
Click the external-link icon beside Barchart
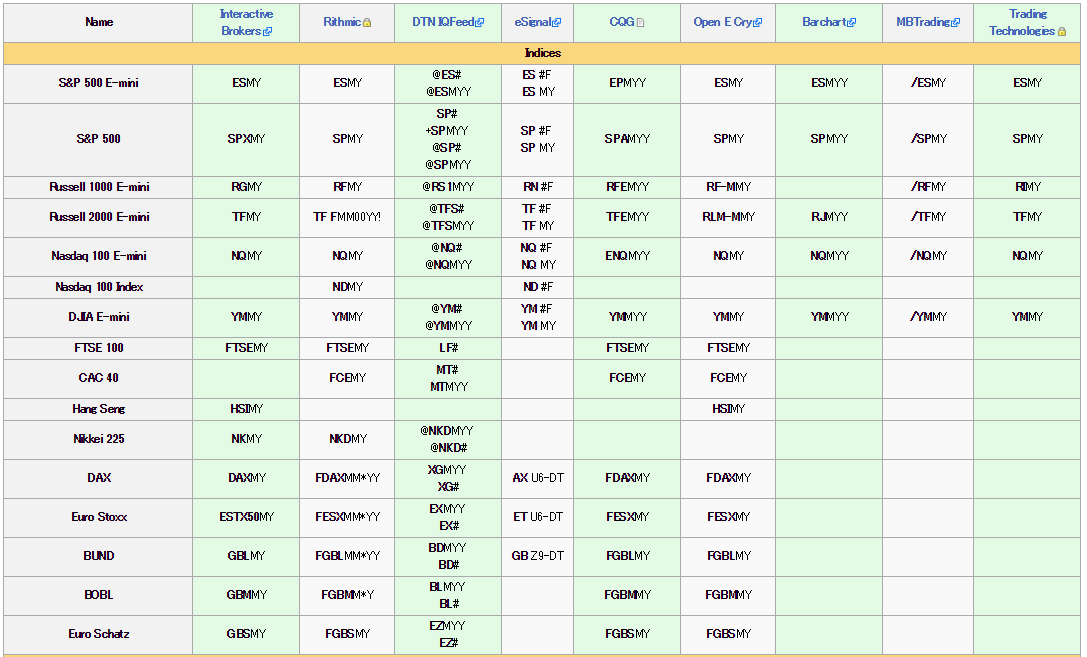click(x=851, y=23)
